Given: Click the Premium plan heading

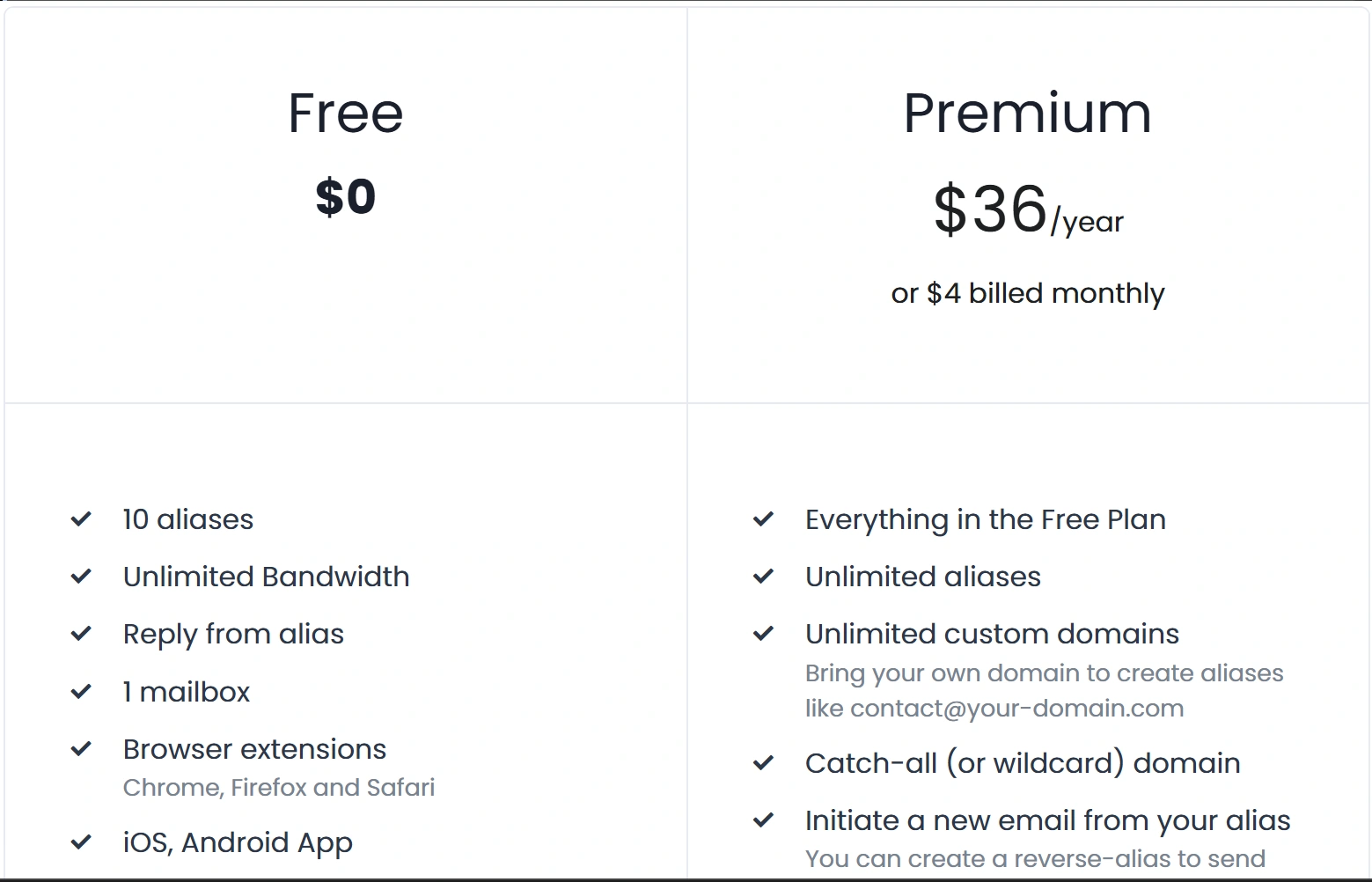Looking at the screenshot, I should 1027,114.
